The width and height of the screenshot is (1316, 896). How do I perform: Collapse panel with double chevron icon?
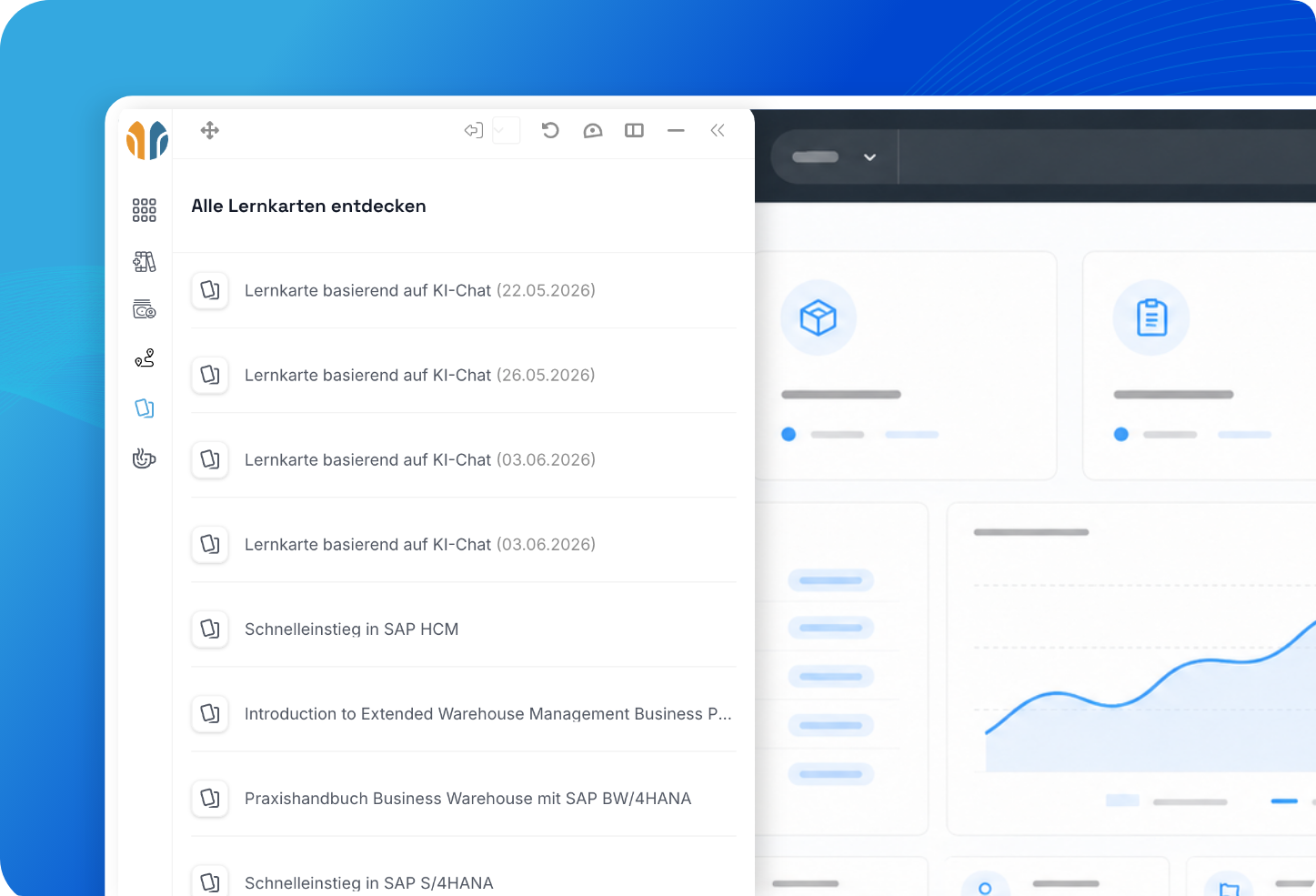click(x=718, y=131)
